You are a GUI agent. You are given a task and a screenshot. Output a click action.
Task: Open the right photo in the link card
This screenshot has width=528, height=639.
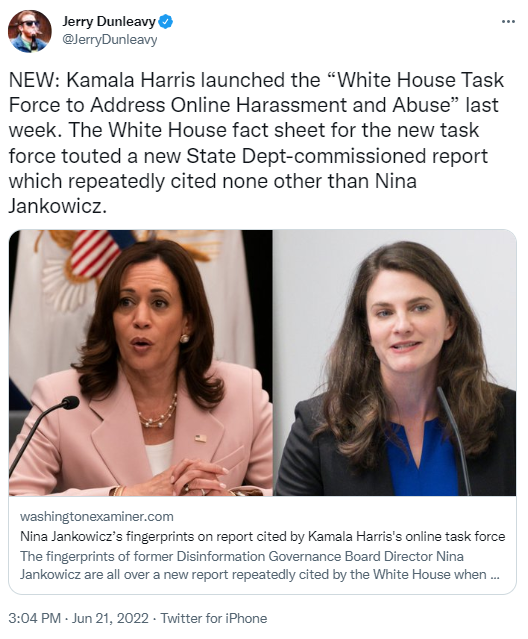pos(394,363)
